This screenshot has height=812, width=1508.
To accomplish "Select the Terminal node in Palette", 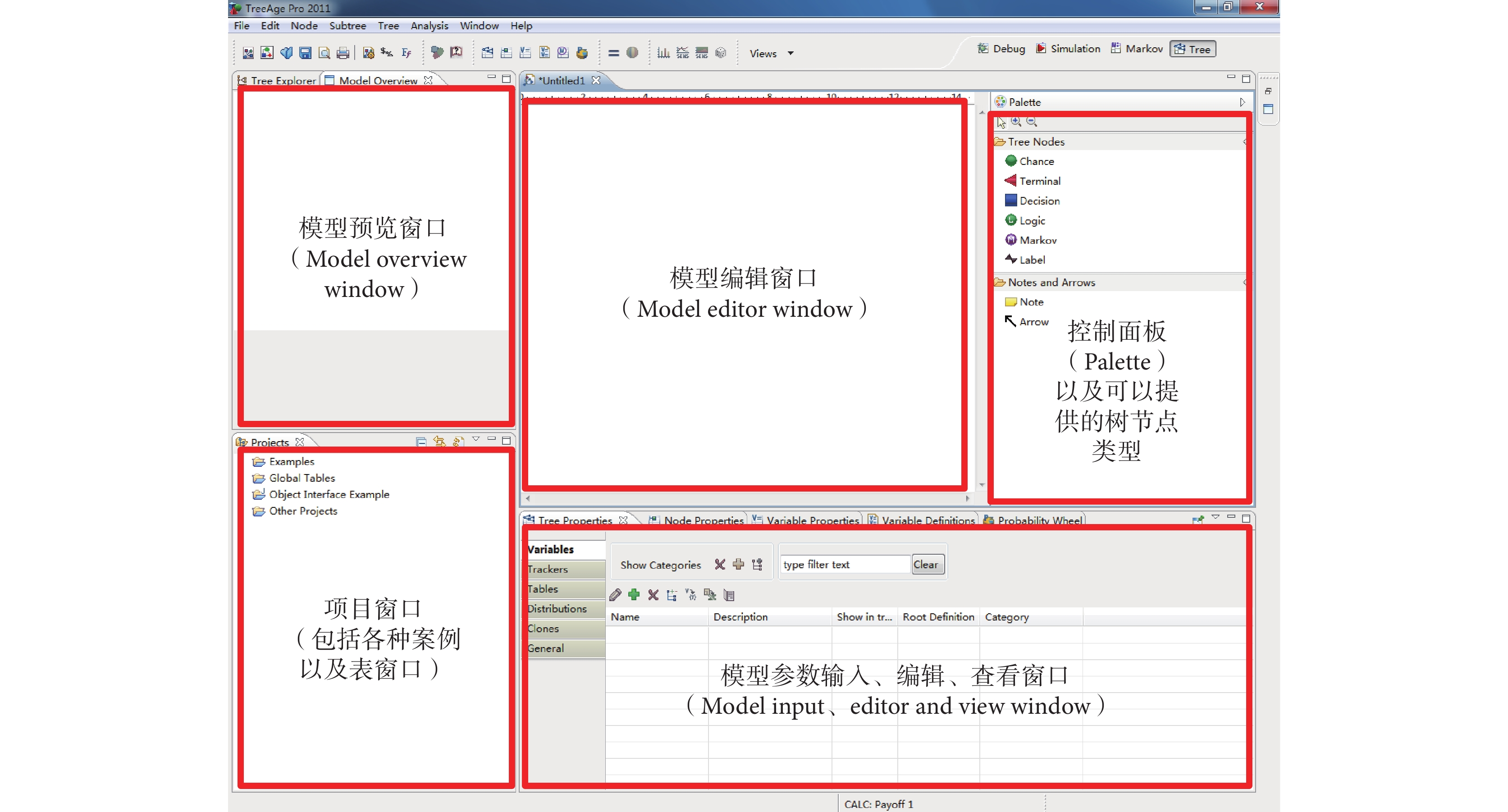I will pos(1033,181).
